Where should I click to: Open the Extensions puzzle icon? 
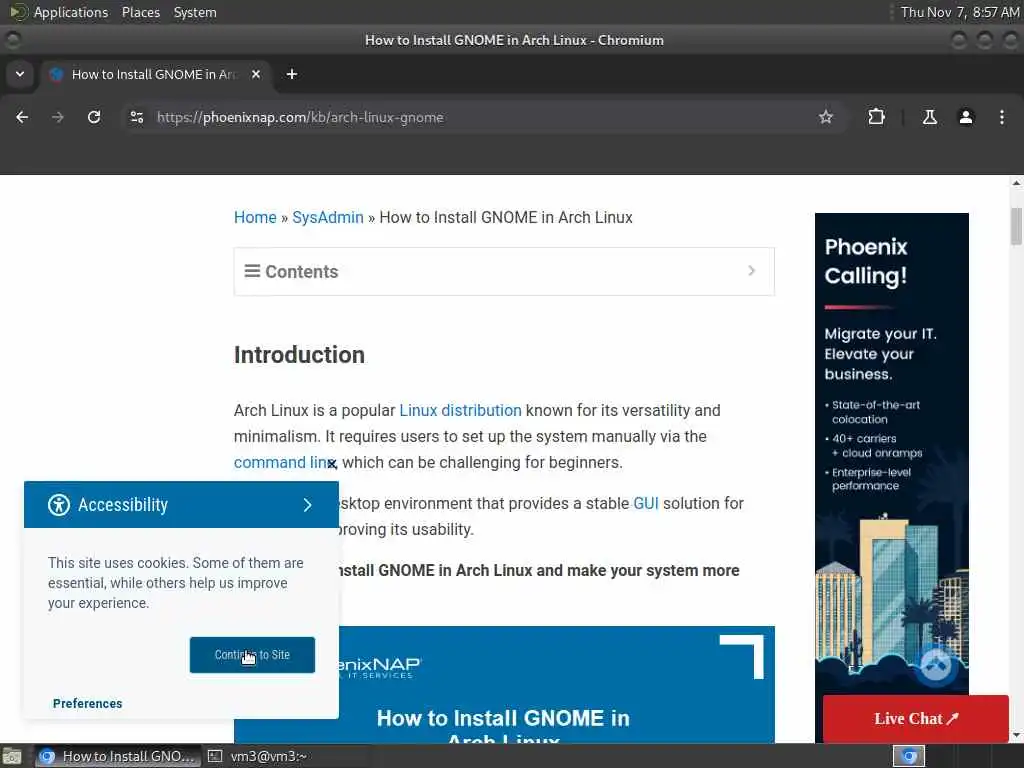[x=876, y=117]
